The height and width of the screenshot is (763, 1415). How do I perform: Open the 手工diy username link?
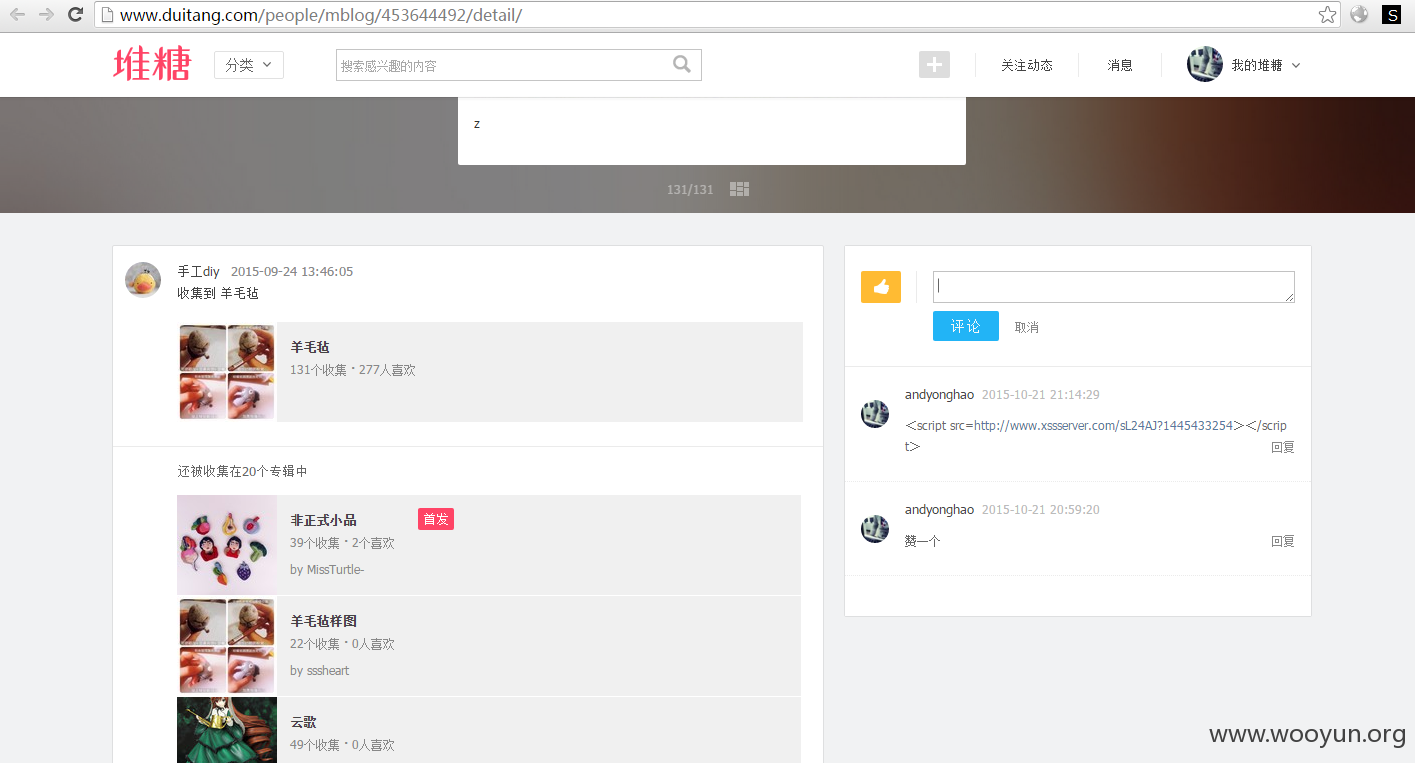(x=198, y=271)
